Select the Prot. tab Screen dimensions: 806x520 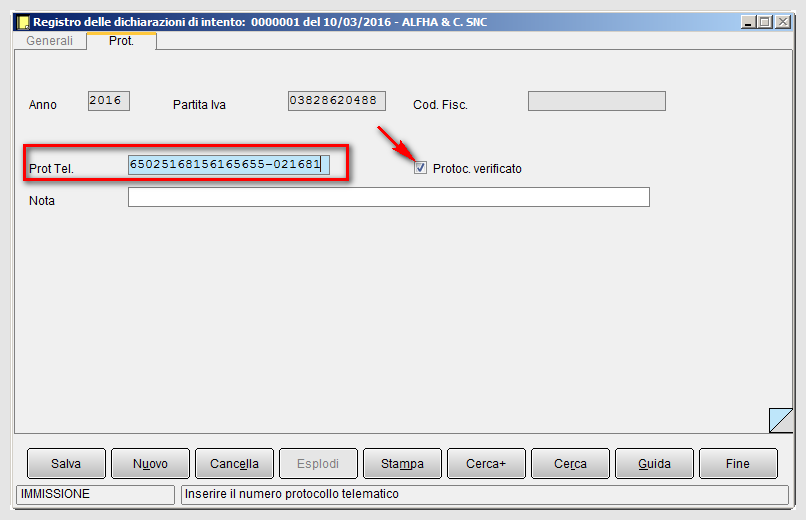tap(121, 41)
